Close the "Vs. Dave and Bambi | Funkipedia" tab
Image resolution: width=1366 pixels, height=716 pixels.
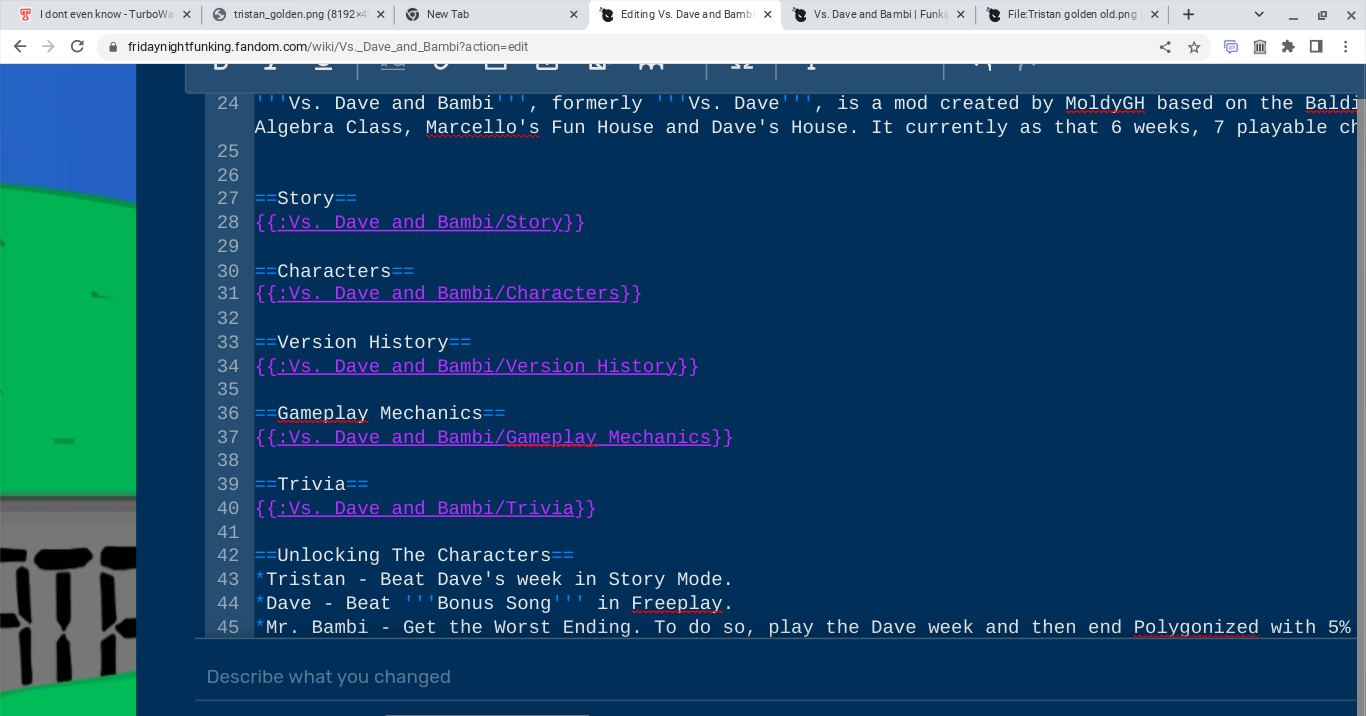[962, 15]
